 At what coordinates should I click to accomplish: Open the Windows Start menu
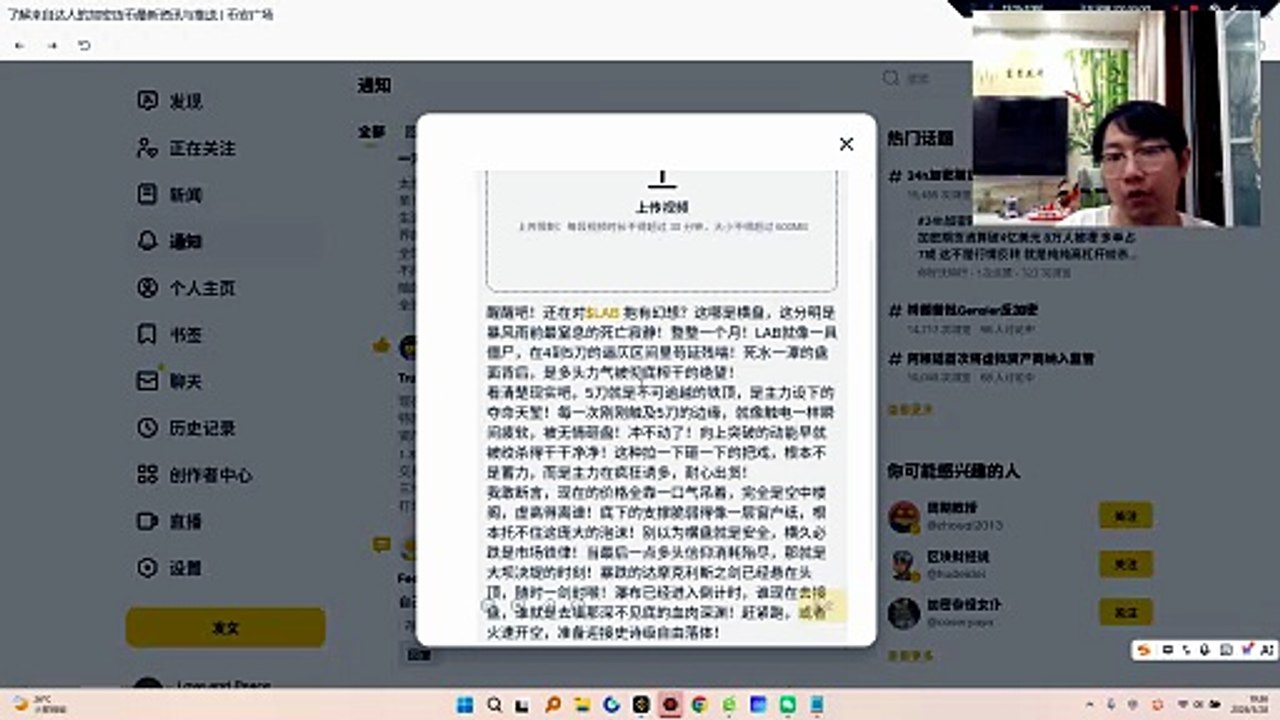point(465,704)
